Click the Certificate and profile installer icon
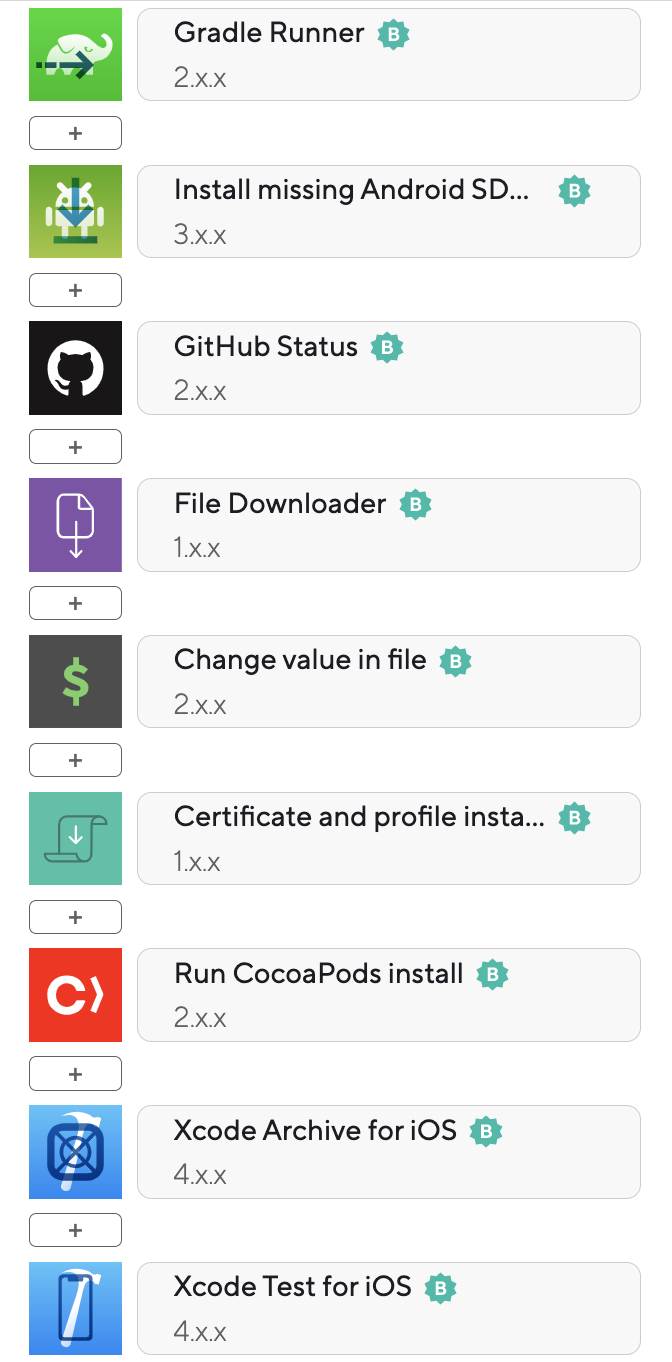 coord(75,838)
